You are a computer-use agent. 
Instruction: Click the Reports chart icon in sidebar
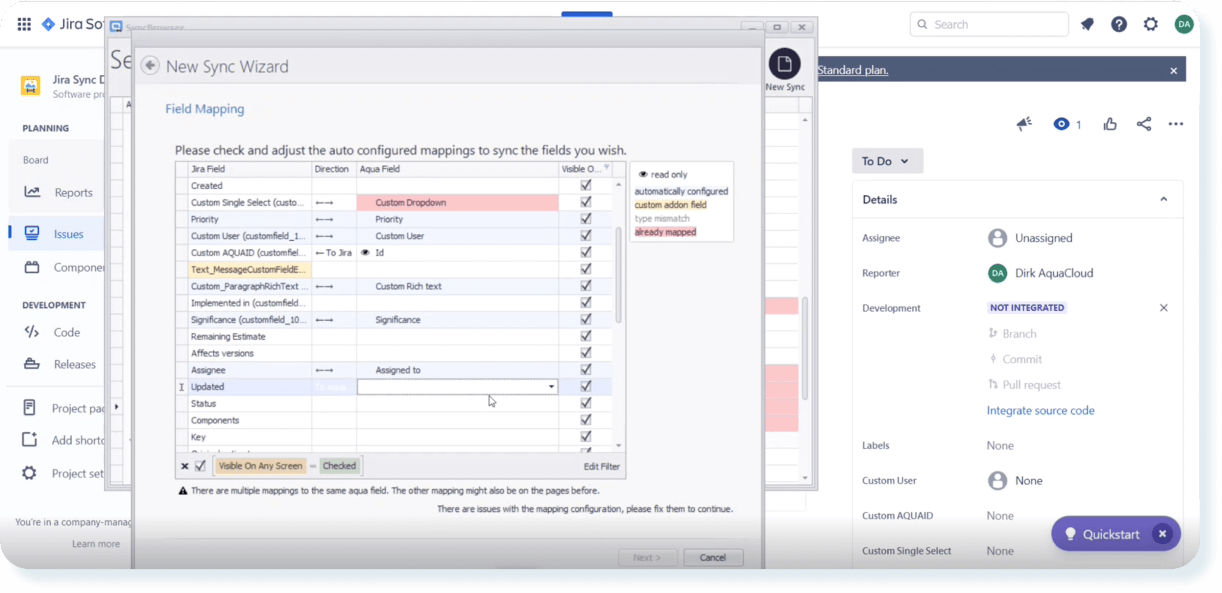point(32,192)
